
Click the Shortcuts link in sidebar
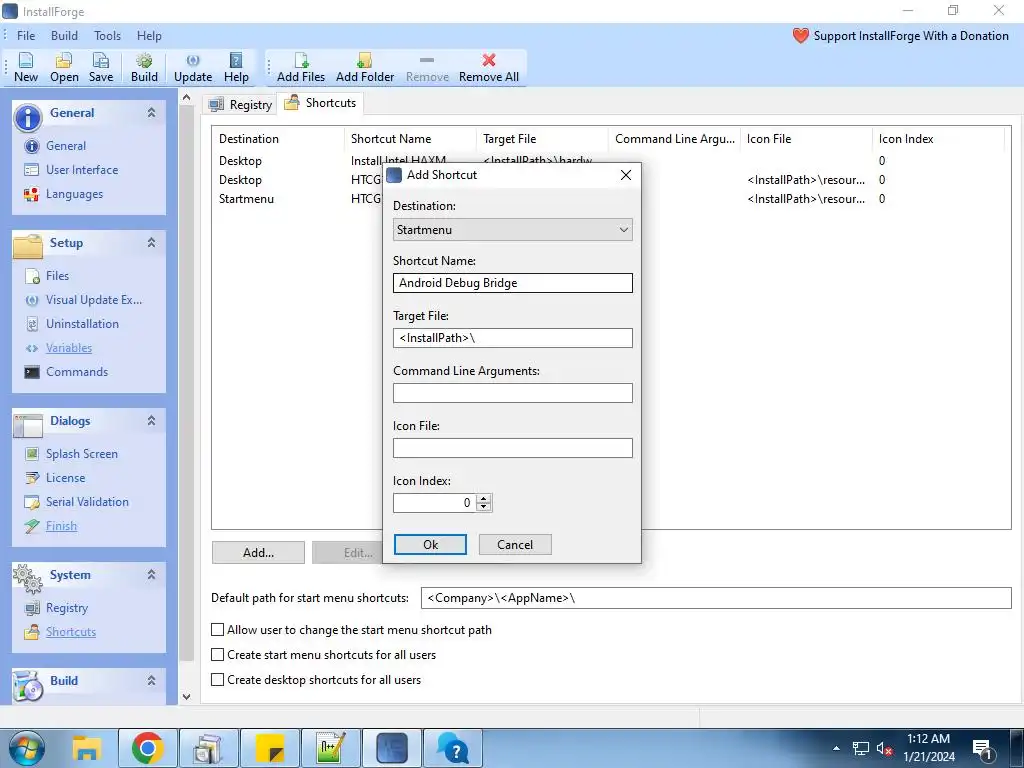coord(71,632)
